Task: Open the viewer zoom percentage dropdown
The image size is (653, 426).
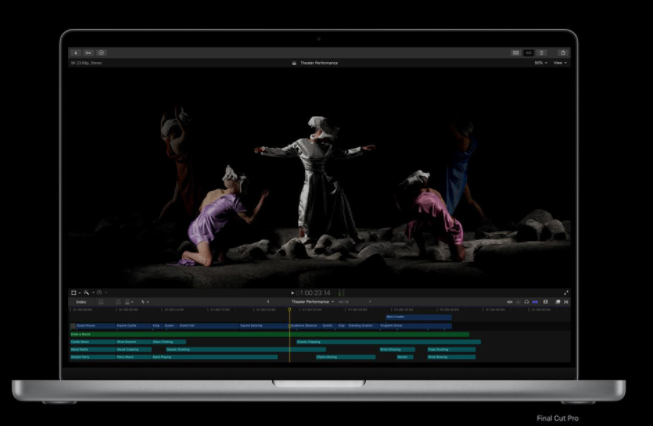Action: point(539,63)
